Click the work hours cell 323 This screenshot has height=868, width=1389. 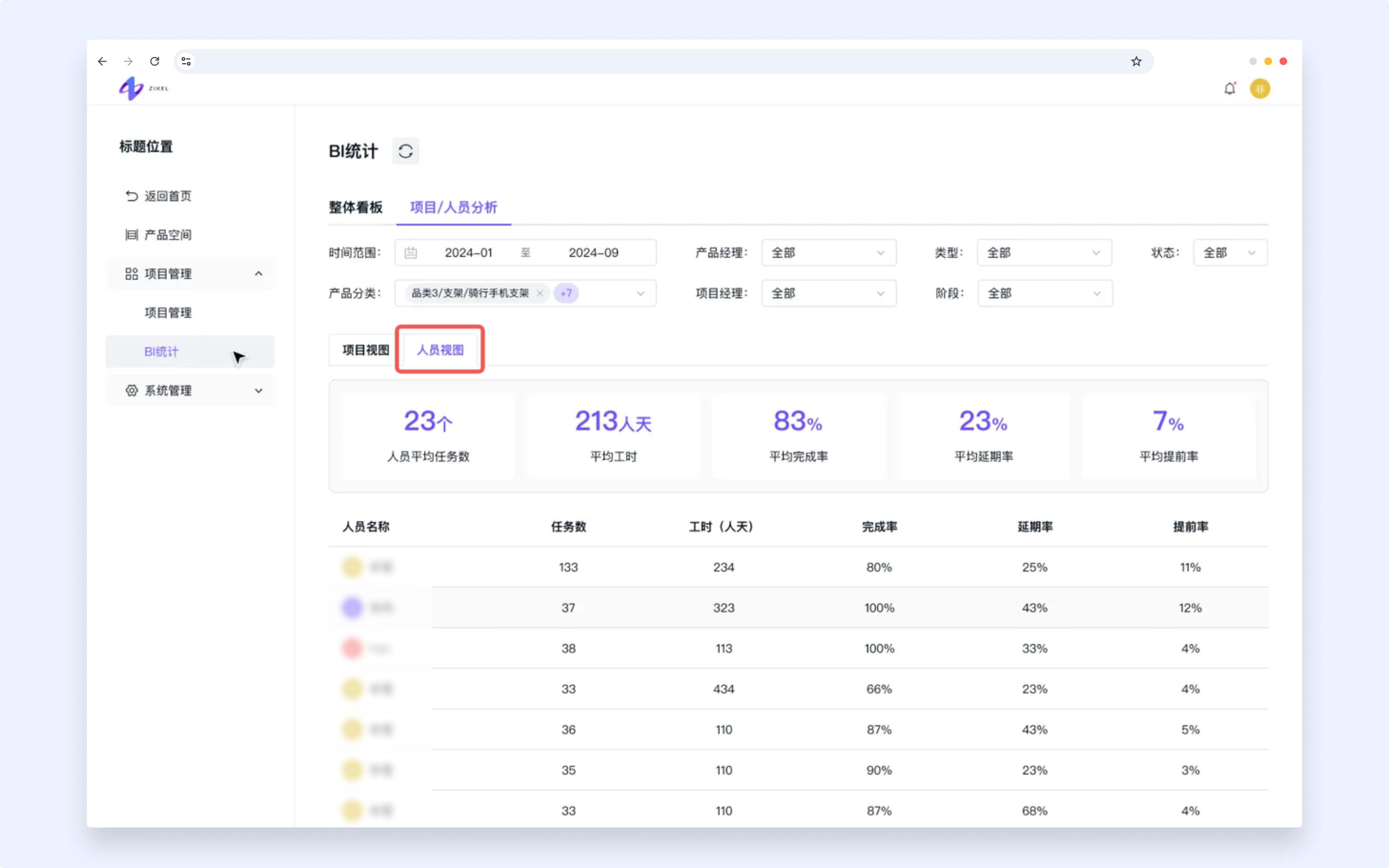(724, 607)
